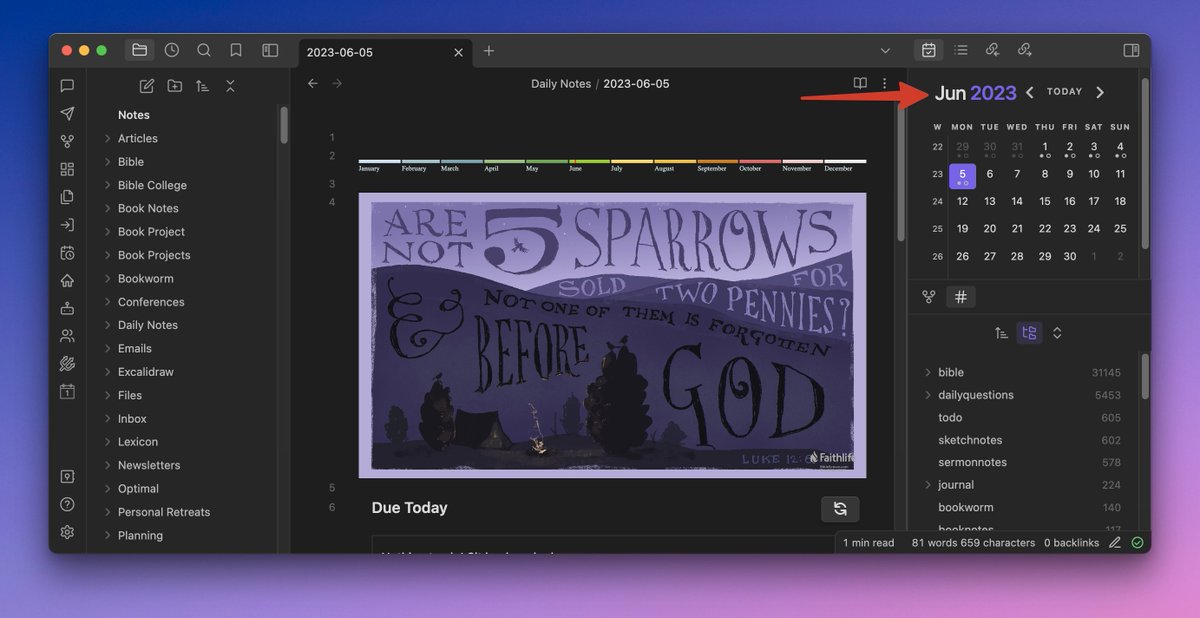
Task: Refresh the Due Today task list
Action: 840,509
